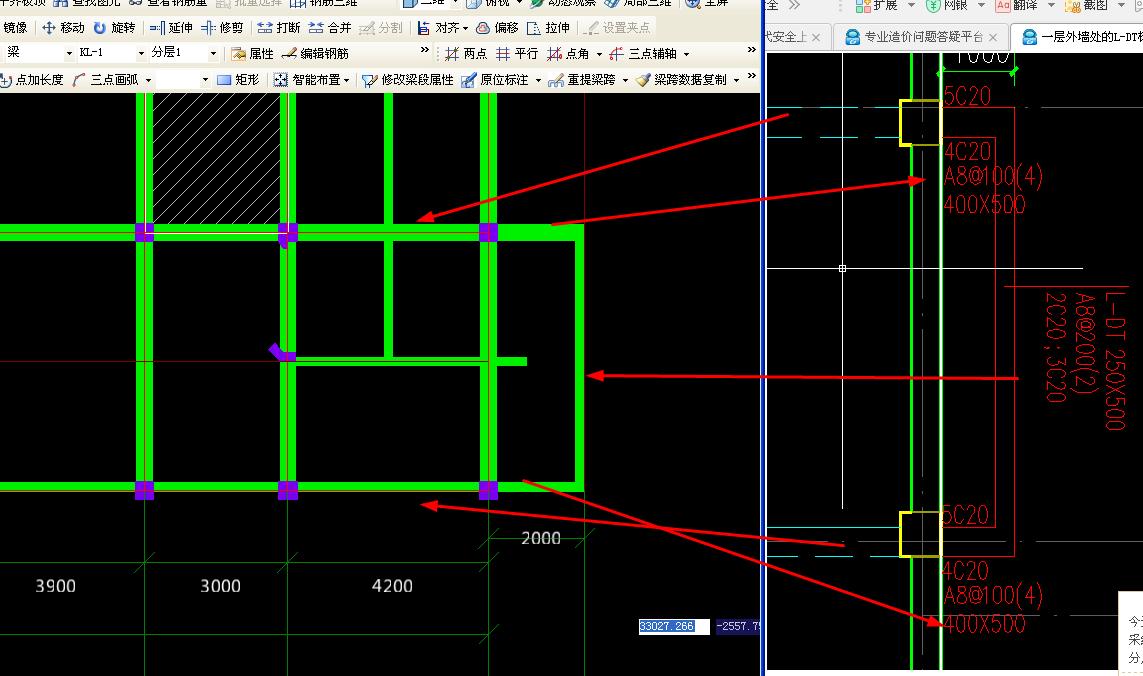Screen dimensions: 1143x676
Task: Select the Two-Point (两点) axis tool
Action: tap(465, 53)
